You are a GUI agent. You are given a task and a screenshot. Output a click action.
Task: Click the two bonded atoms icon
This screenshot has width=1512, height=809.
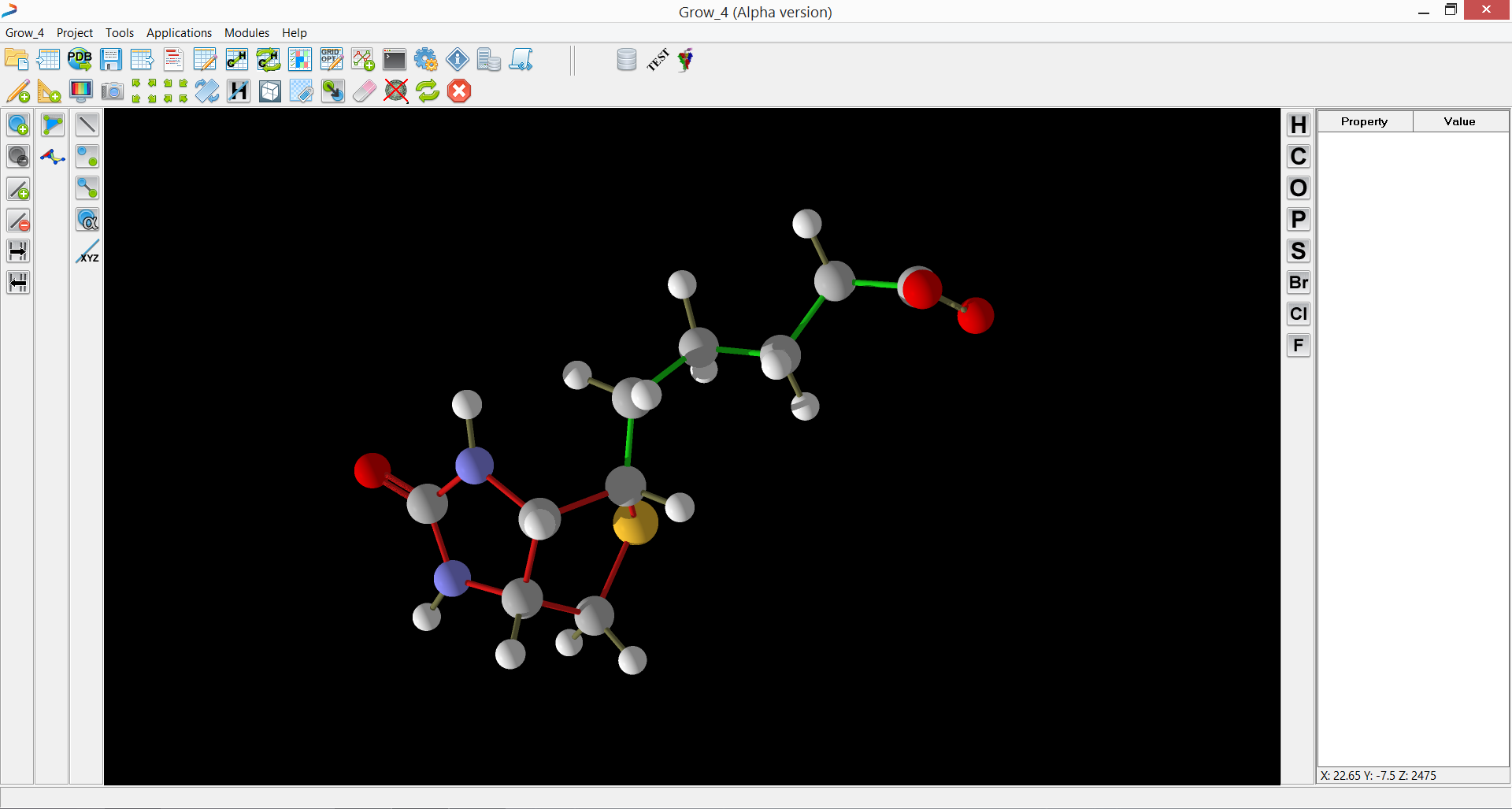(x=87, y=187)
